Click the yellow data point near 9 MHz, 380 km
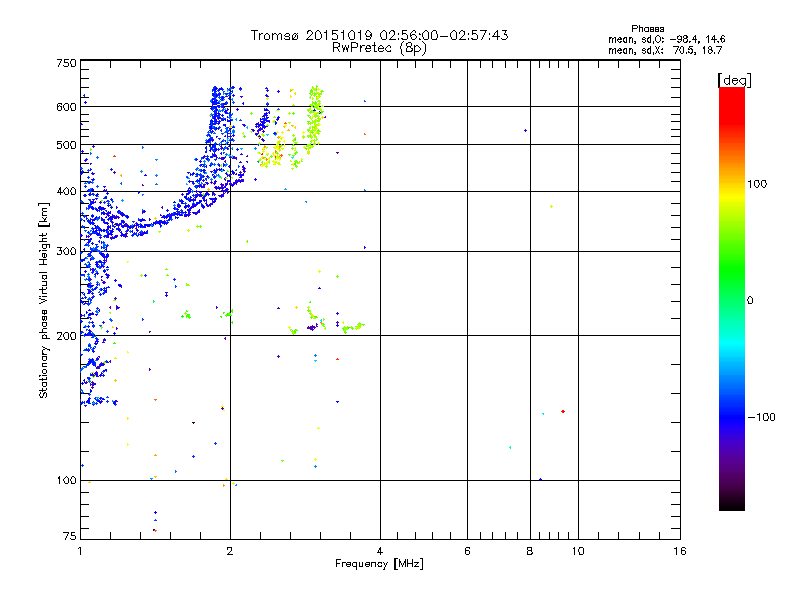The width and height of the screenshot is (800, 600). pos(552,207)
